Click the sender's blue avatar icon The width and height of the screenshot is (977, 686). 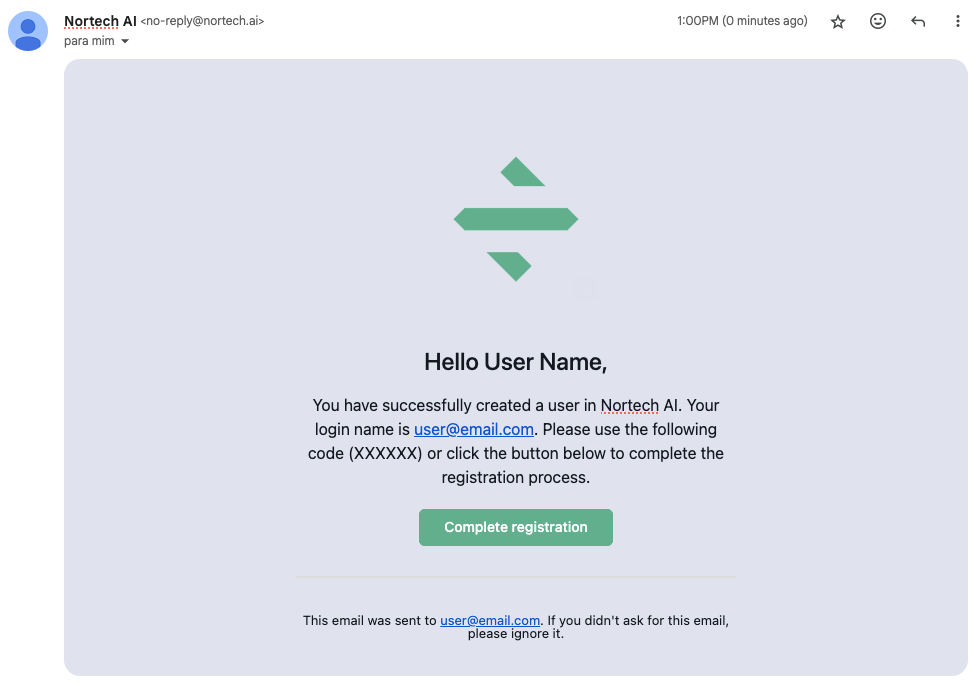pyautogui.click(x=28, y=31)
